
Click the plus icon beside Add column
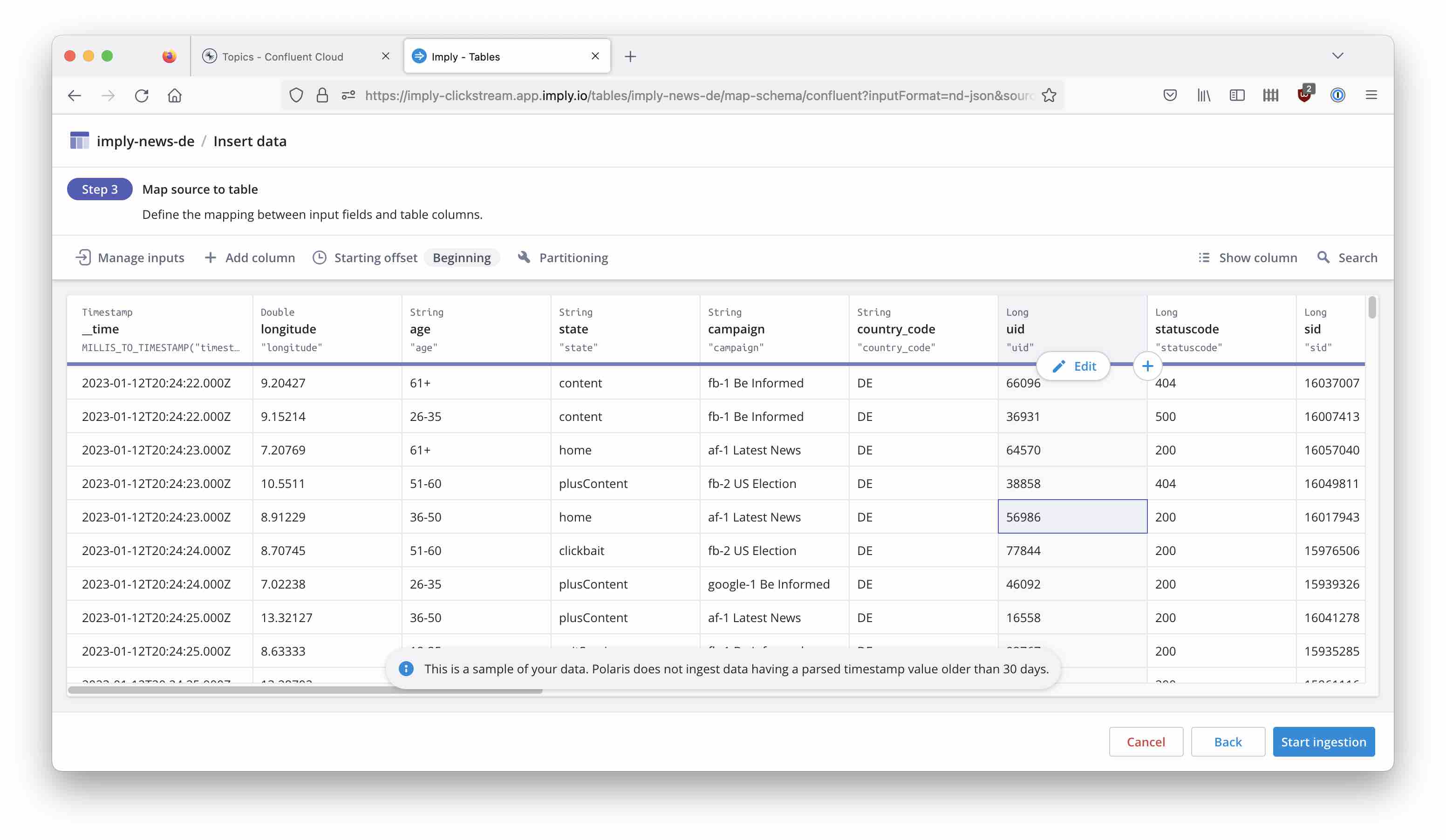click(210, 257)
